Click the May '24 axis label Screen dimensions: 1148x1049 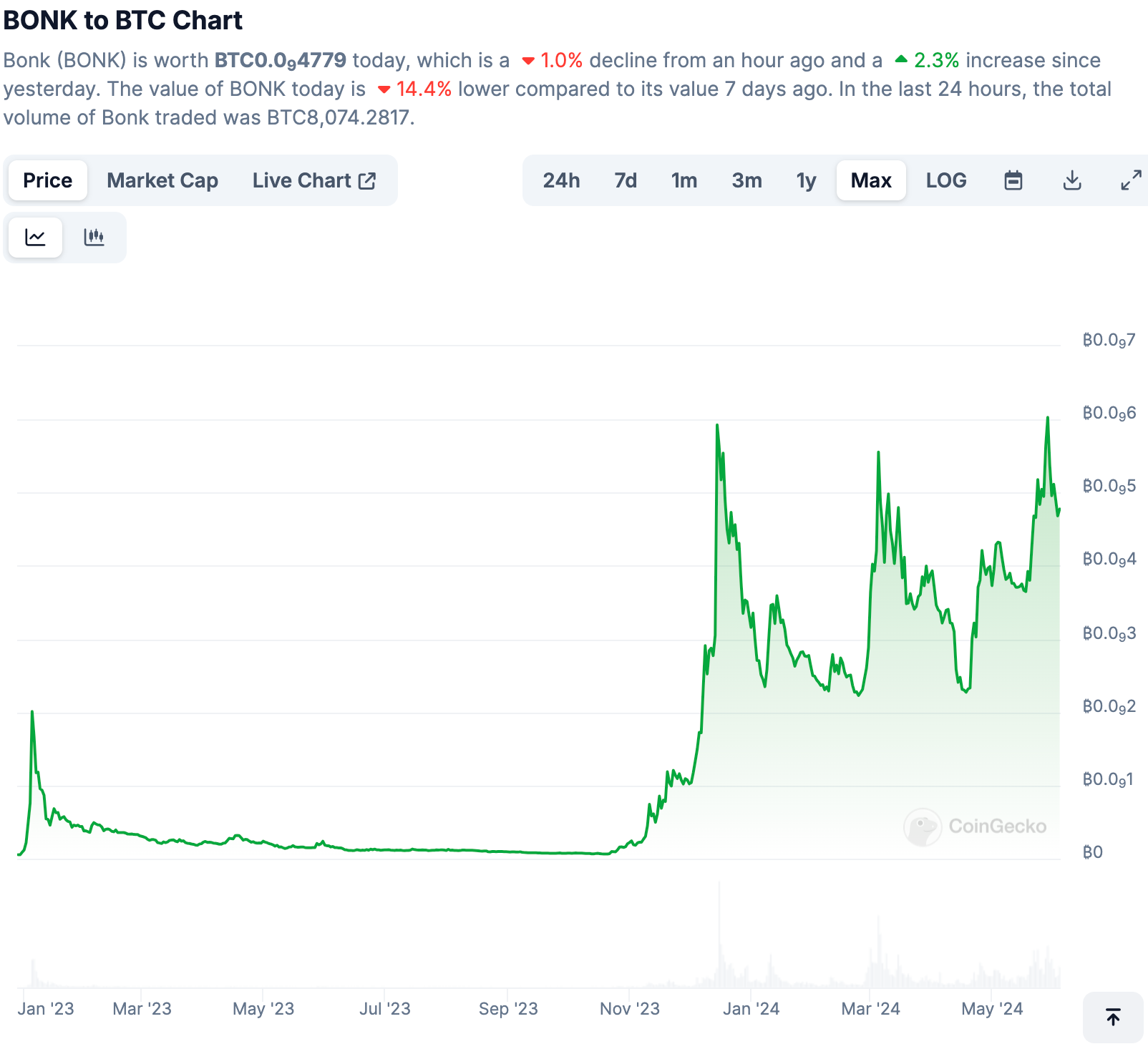(992, 1009)
